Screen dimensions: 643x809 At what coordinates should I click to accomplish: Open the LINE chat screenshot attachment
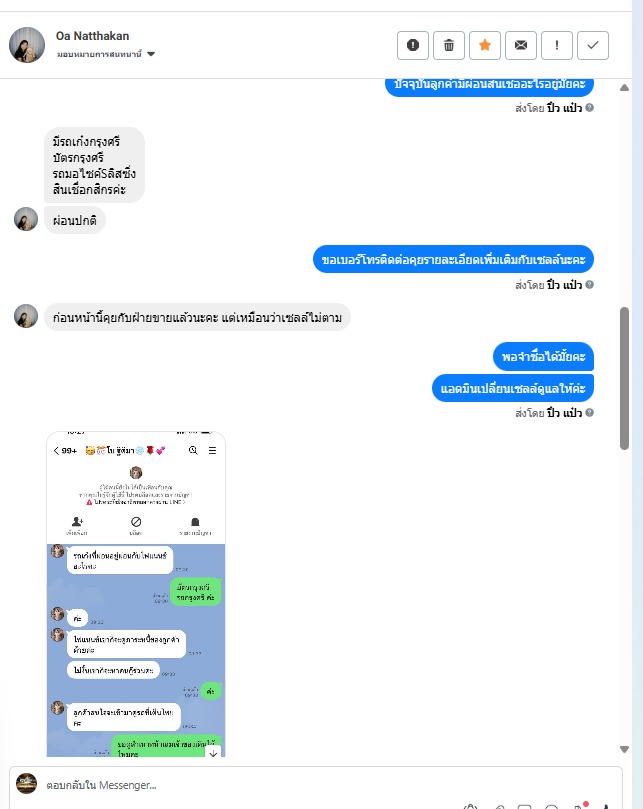pos(136,594)
